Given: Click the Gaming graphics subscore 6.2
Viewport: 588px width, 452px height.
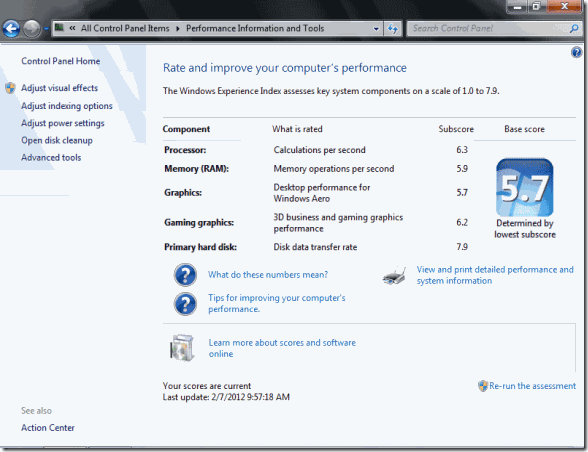Looking at the screenshot, I should pos(462,223).
